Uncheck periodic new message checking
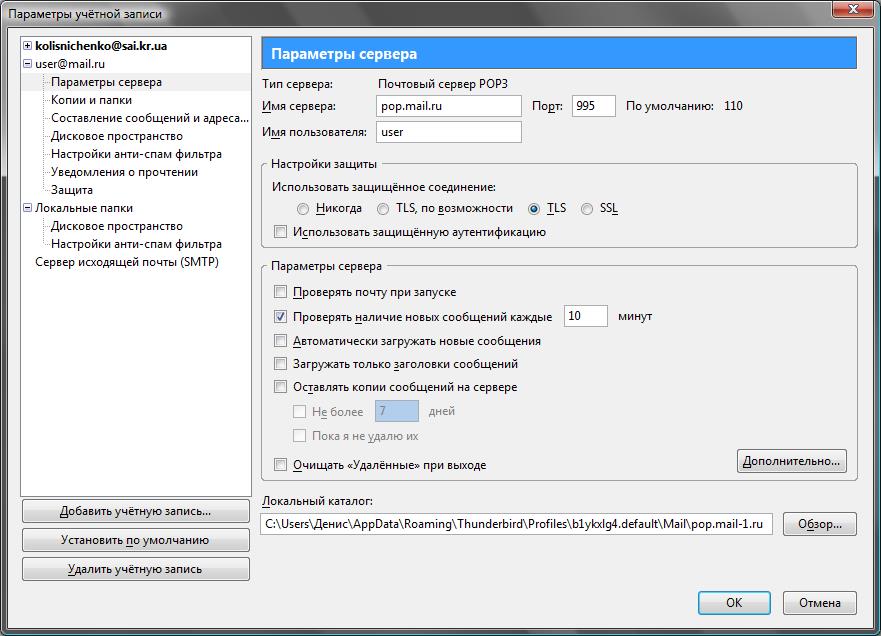The height and width of the screenshot is (636, 881). coord(280,316)
